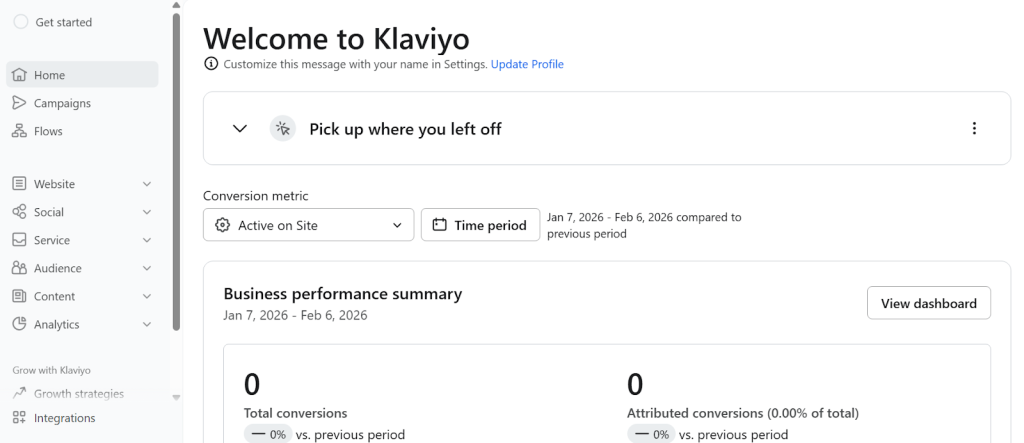Click the Flows hierarchy icon

[x=19, y=131]
